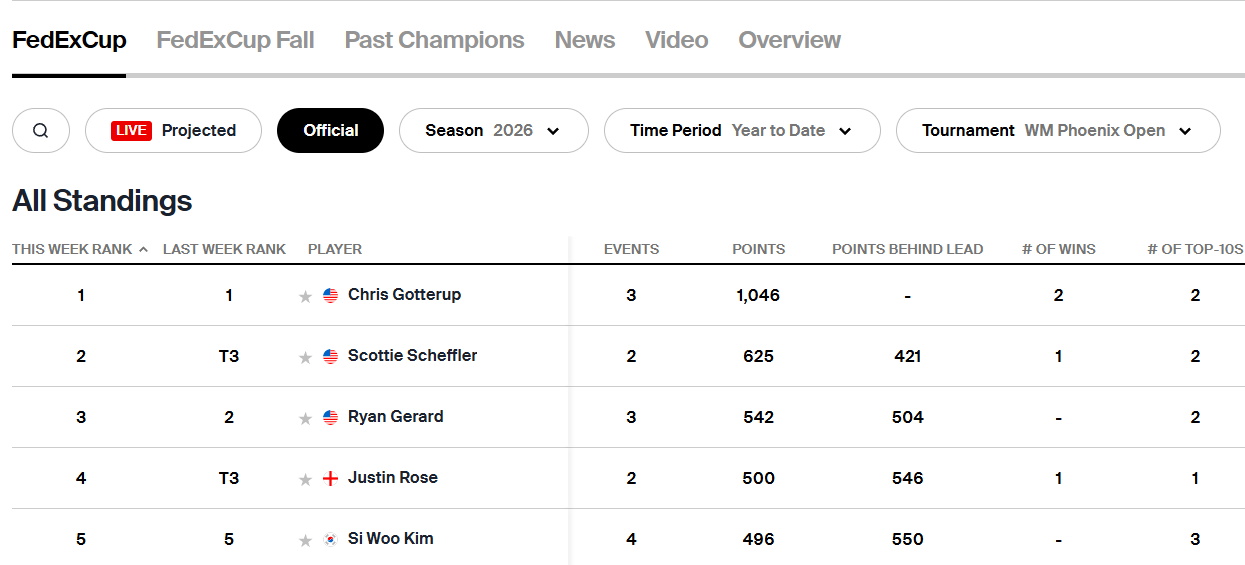The width and height of the screenshot is (1245, 565).
Task: Open Scottie Scheffler's player link
Action: (412, 356)
